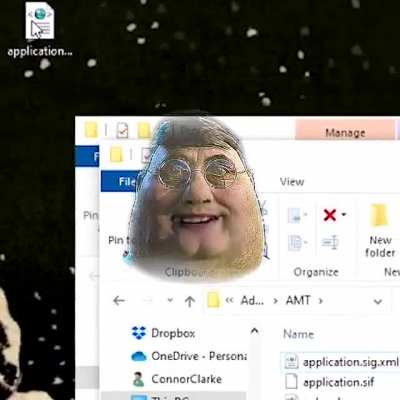400x400 pixels.
Task: Open the recent locations dropdown
Action: coord(170,300)
